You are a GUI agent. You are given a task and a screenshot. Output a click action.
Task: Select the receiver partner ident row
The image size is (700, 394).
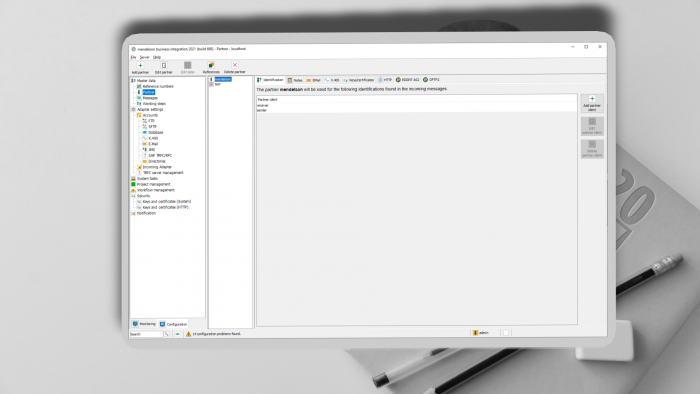416,105
